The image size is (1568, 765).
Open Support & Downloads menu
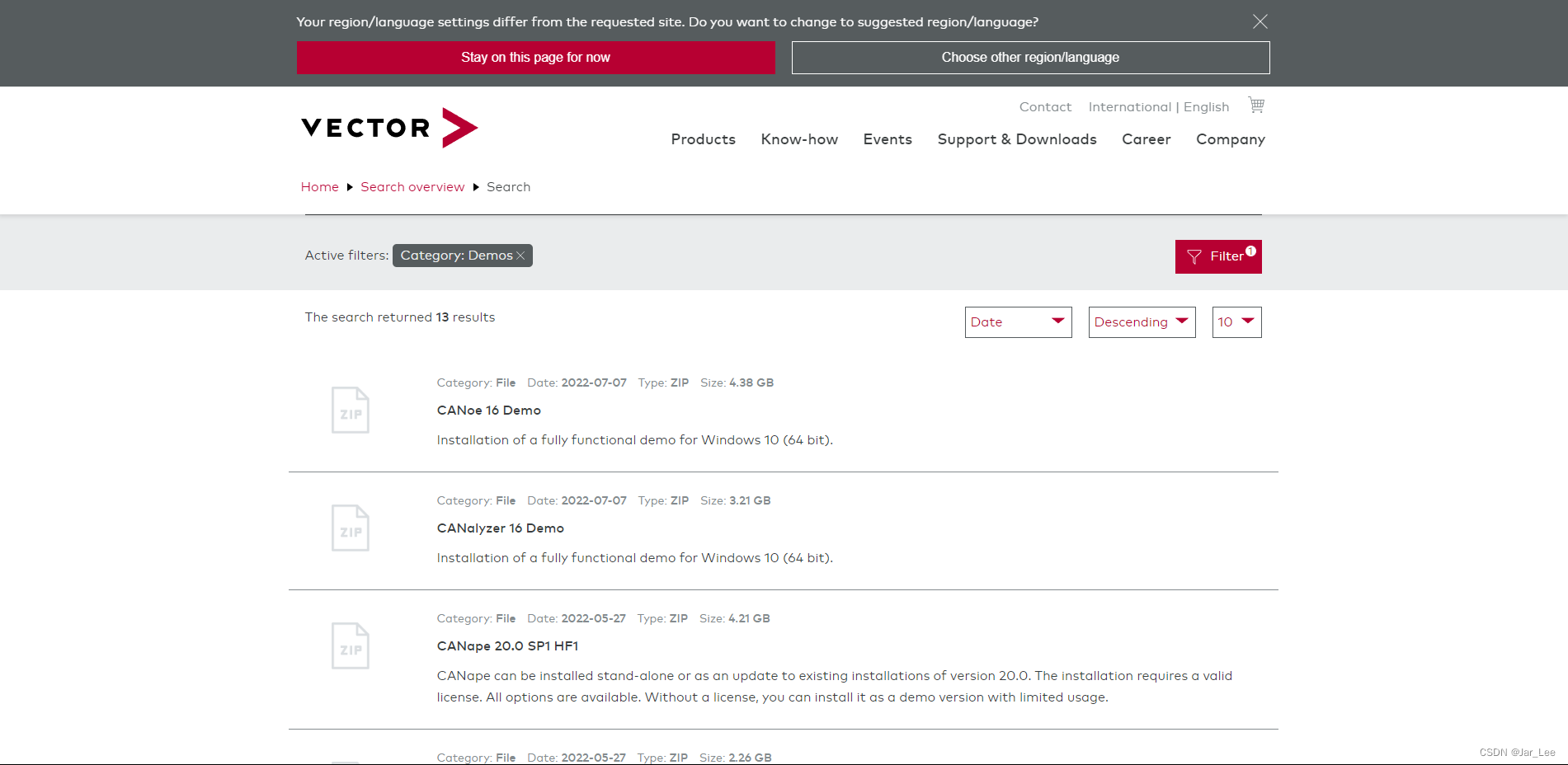(1017, 139)
